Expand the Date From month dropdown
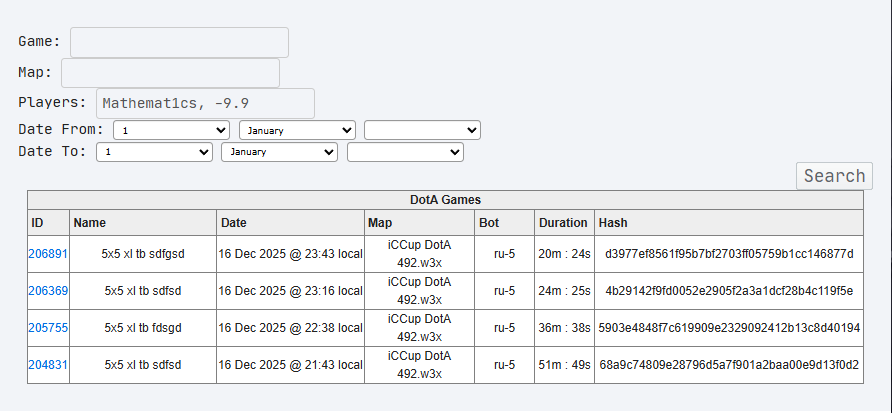892x413 pixels. (297, 130)
